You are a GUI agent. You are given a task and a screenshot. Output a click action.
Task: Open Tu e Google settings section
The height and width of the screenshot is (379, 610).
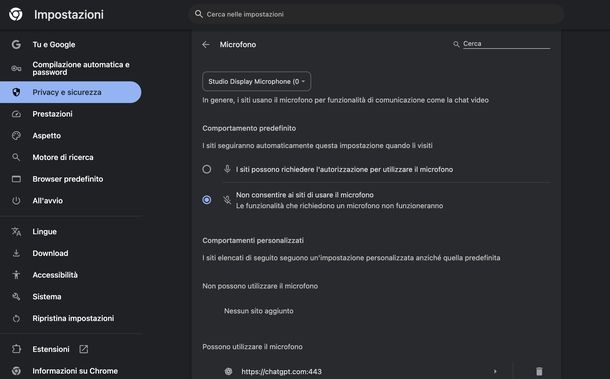pos(71,44)
